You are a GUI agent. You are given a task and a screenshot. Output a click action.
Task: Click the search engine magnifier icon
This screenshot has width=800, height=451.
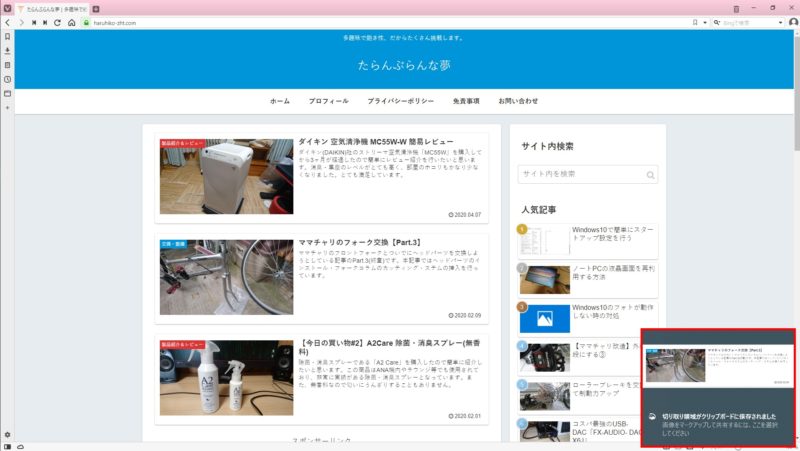click(x=717, y=22)
